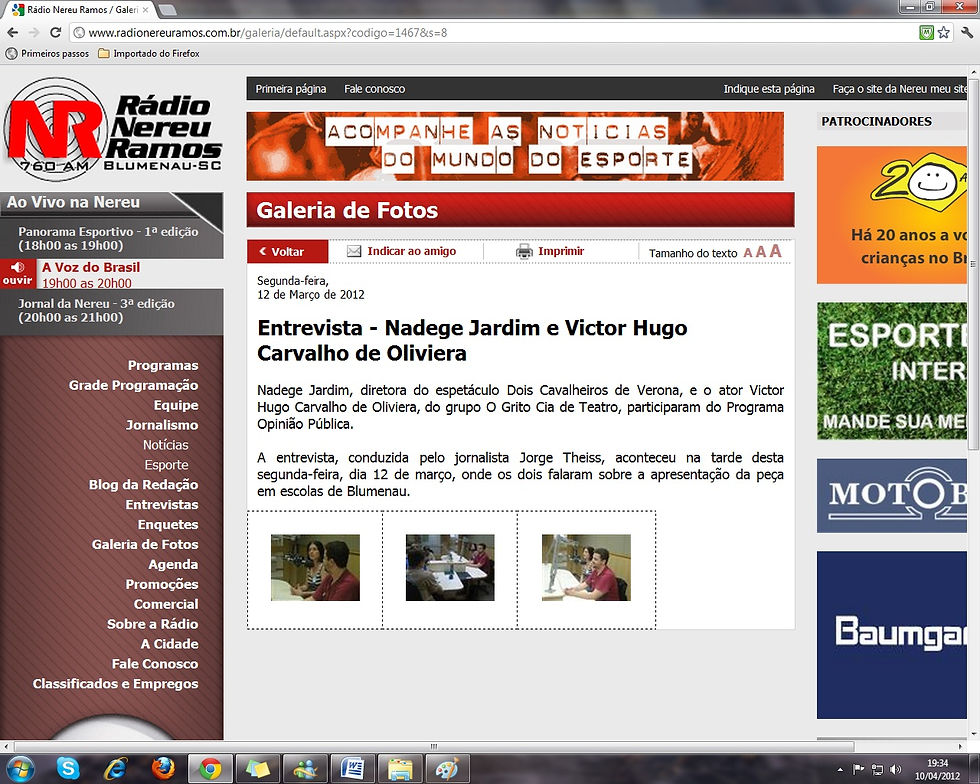980x784 pixels.
Task: Open Firefox from the taskbar
Action: point(163,768)
